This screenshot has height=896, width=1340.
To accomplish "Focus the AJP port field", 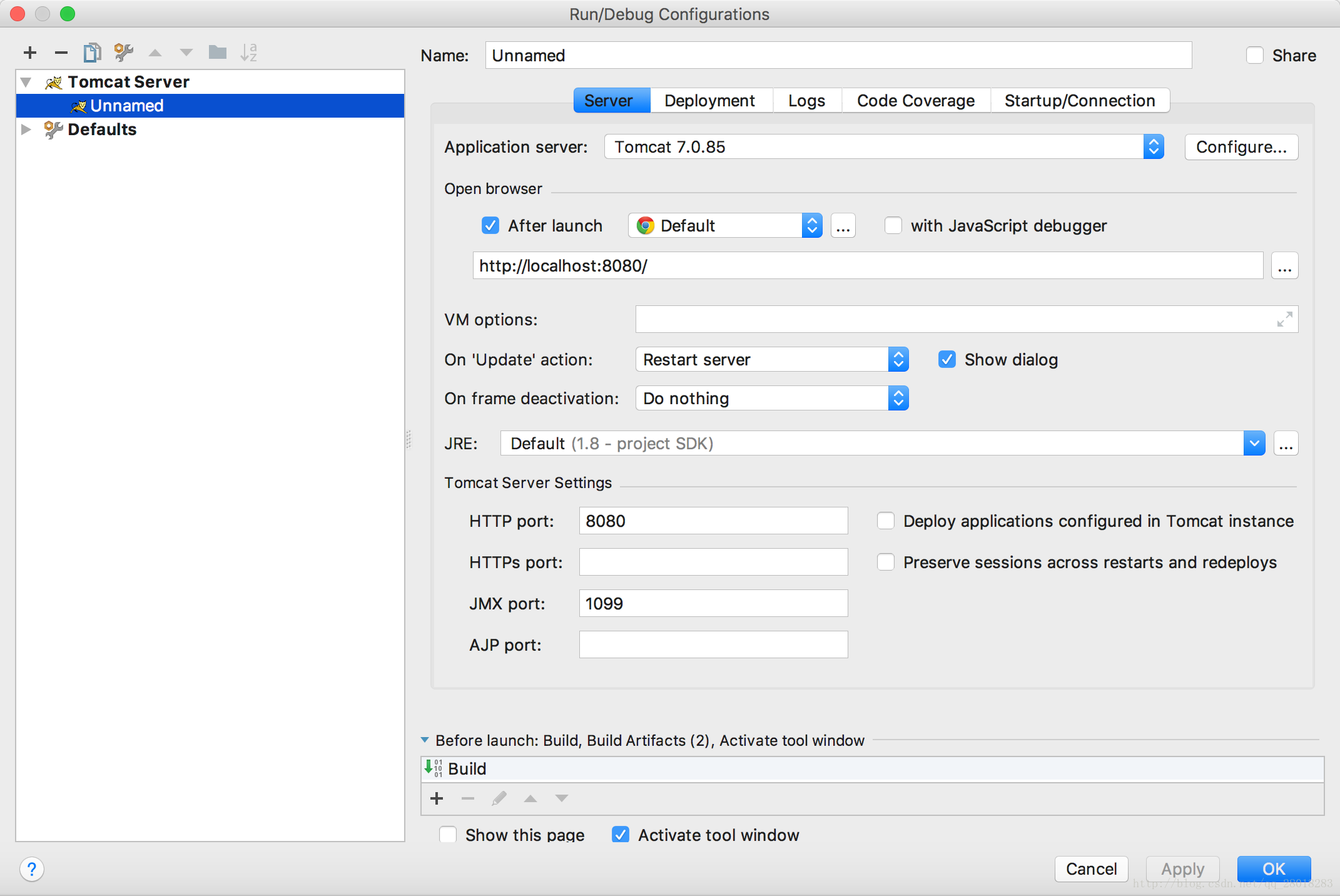I will click(x=713, y=645).
